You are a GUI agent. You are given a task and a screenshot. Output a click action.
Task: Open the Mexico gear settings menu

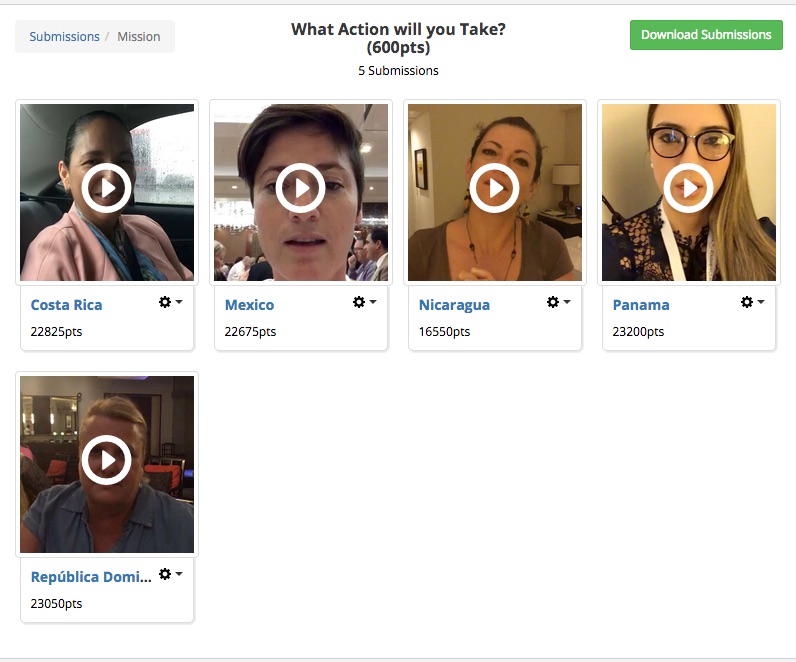pos(364,302)
